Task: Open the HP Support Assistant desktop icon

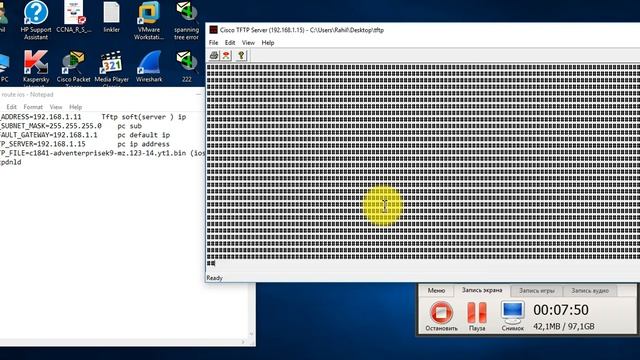Action: 36,20
